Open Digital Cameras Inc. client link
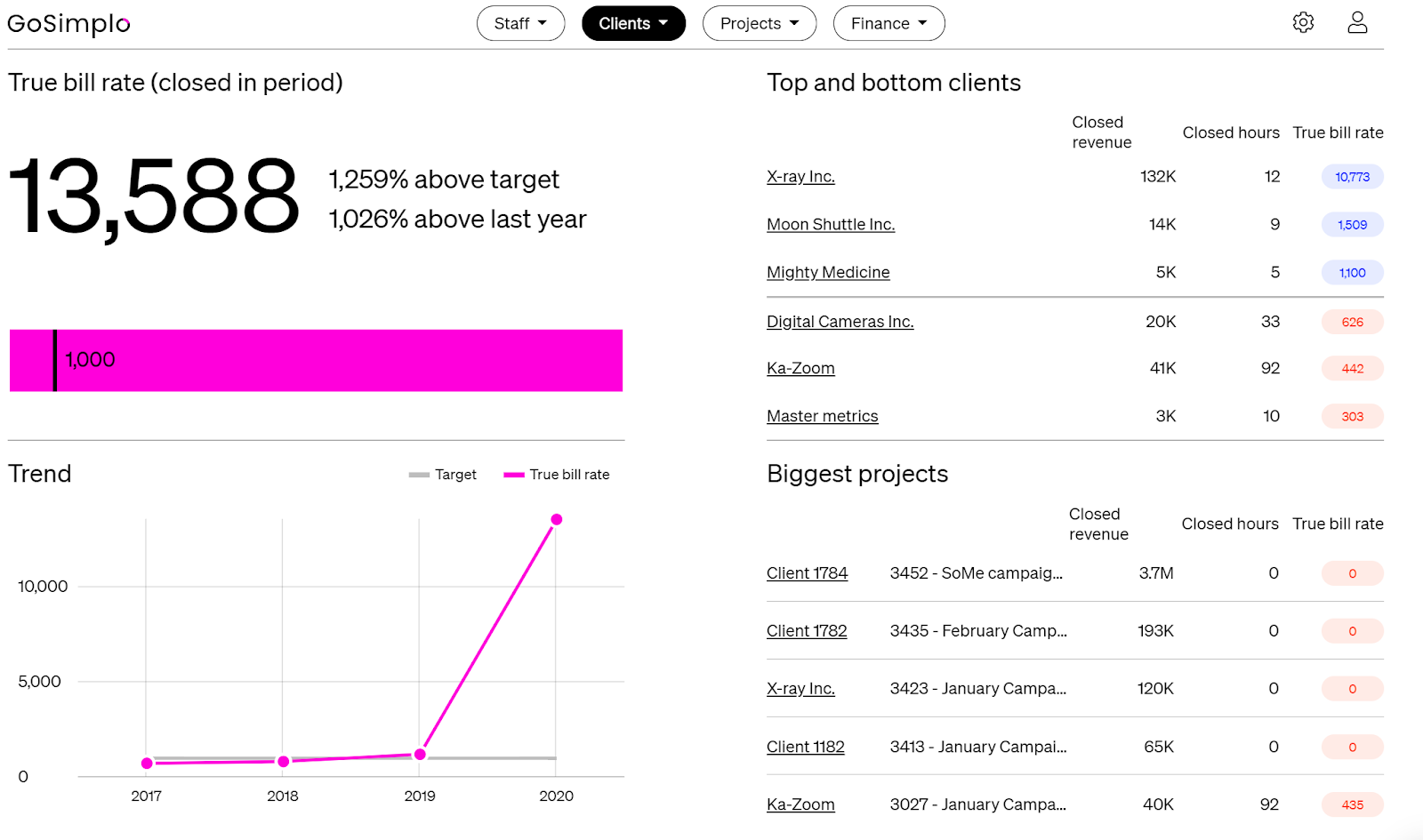 pos(840,322)
